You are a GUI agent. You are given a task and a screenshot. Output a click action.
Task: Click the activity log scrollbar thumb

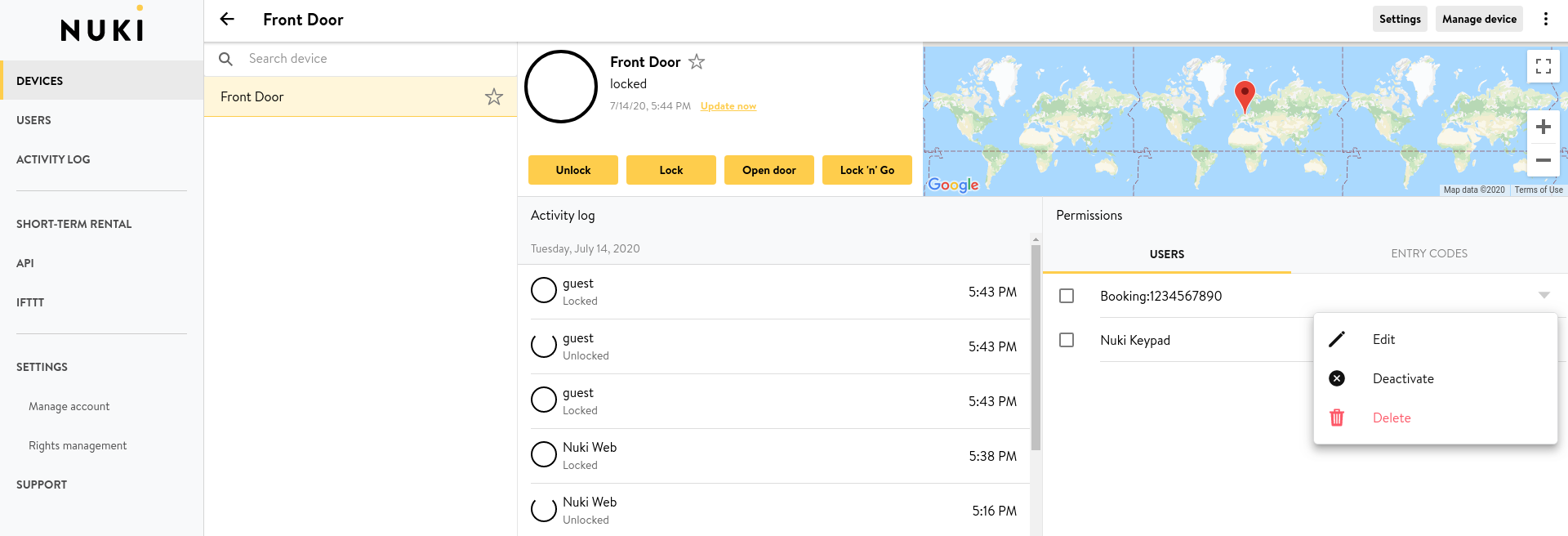(x=1036, y=347)
